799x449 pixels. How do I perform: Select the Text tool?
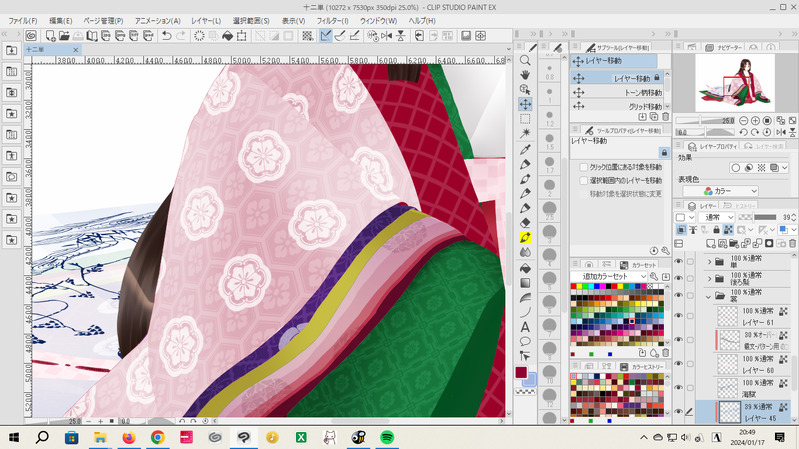click(525, 326)
